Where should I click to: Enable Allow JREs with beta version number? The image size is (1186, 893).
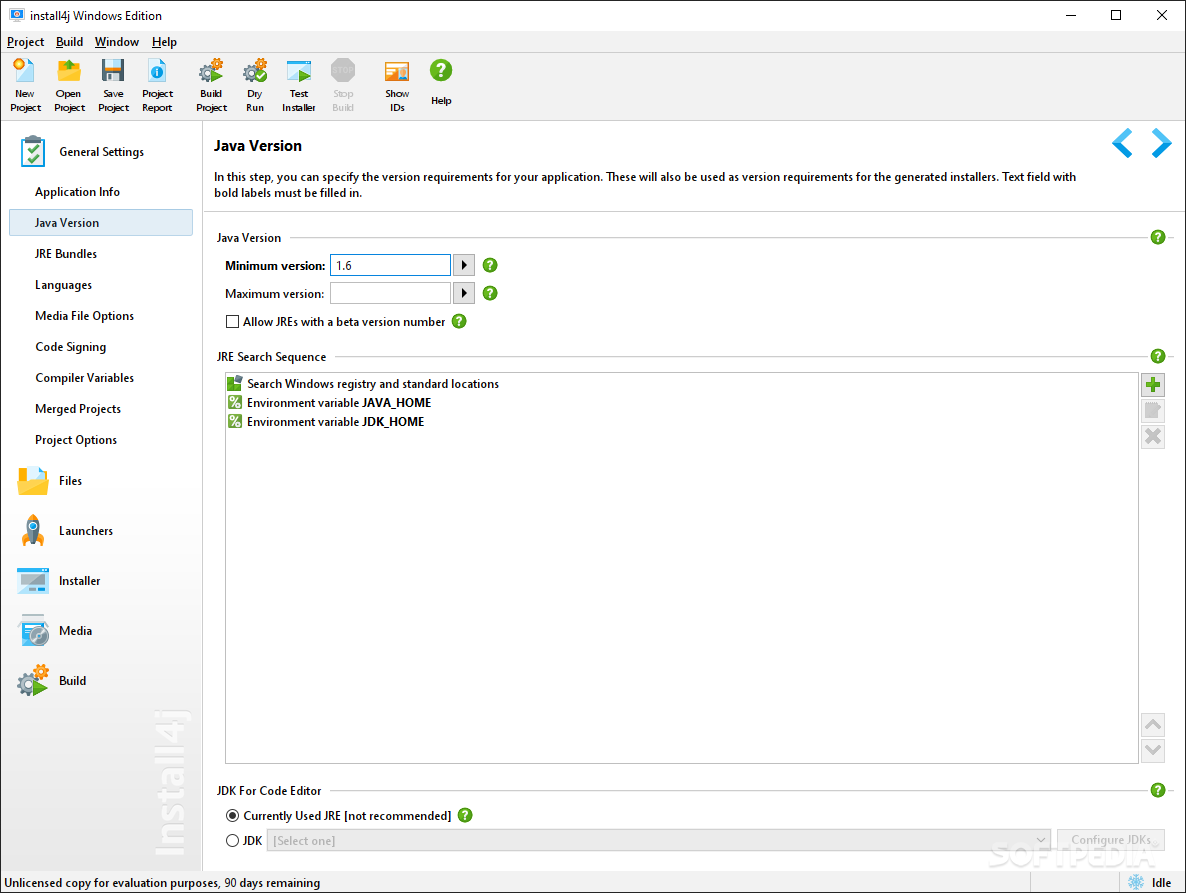pos(232,321)
